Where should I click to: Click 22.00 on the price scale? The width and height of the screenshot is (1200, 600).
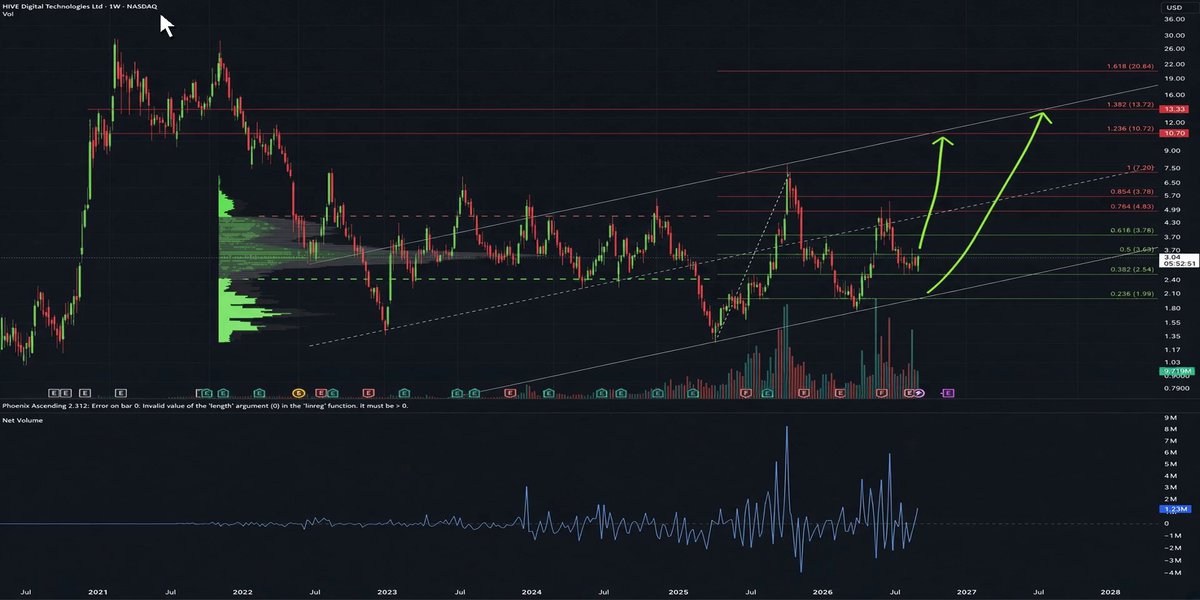[1174, 63]
